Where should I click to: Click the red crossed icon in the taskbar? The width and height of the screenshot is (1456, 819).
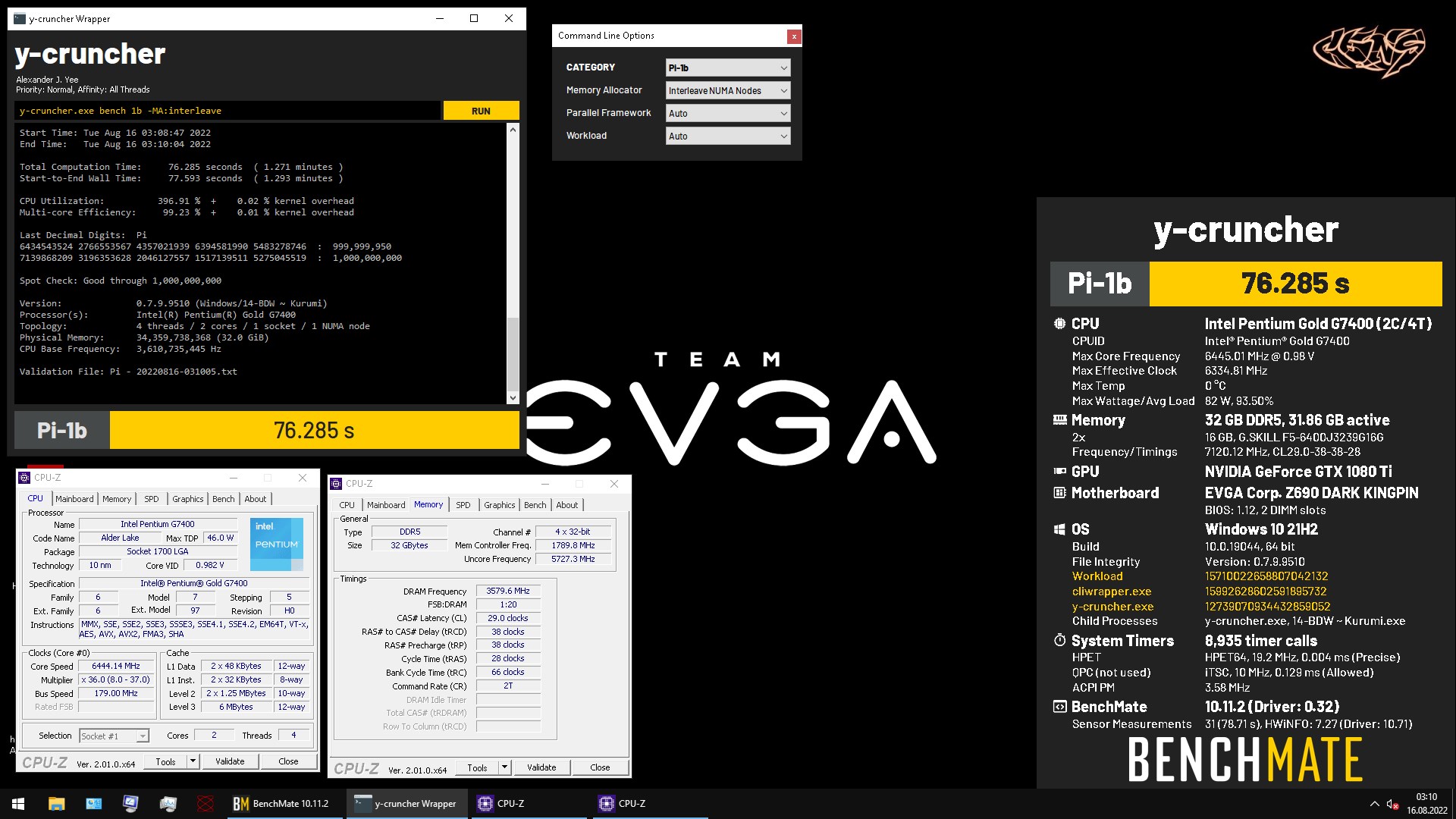coord(205,804)
